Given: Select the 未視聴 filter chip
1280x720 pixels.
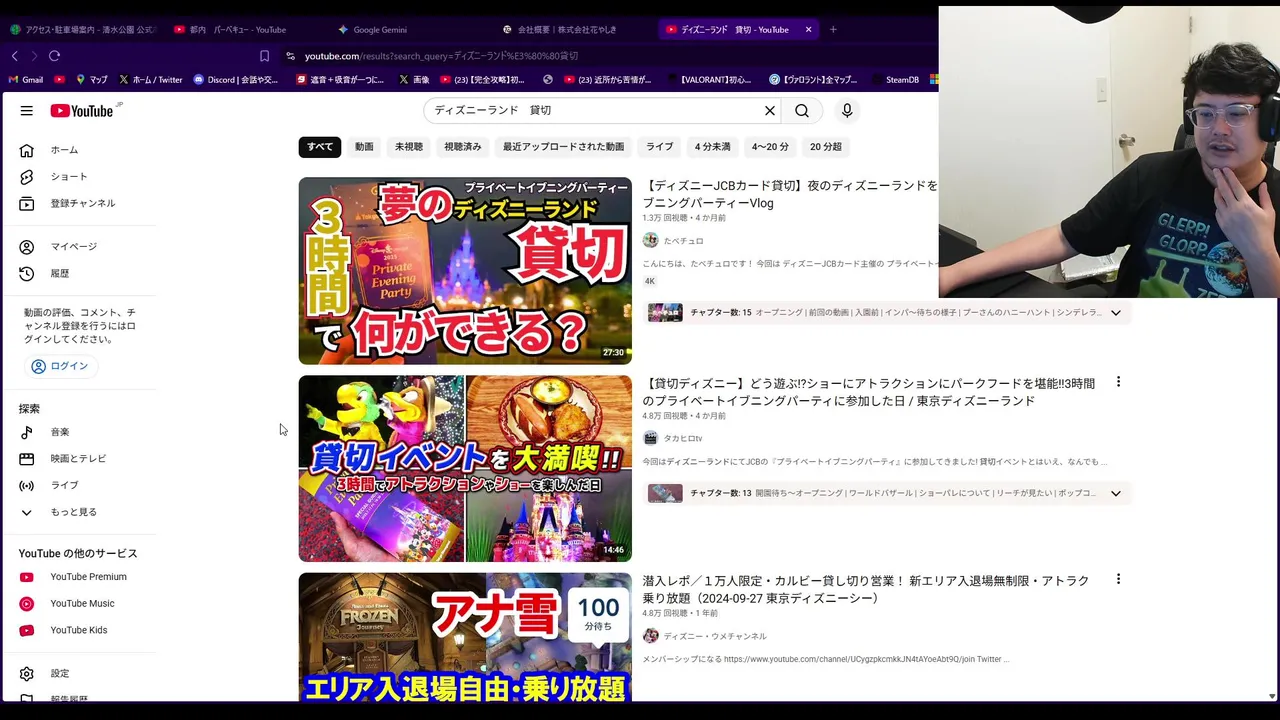Looking at the screenshot, I should point(409,147).
